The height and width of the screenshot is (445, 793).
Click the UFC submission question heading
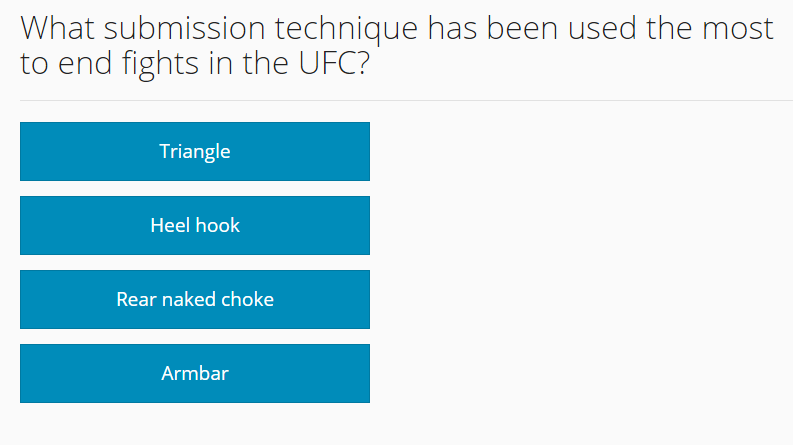(396, 46)
